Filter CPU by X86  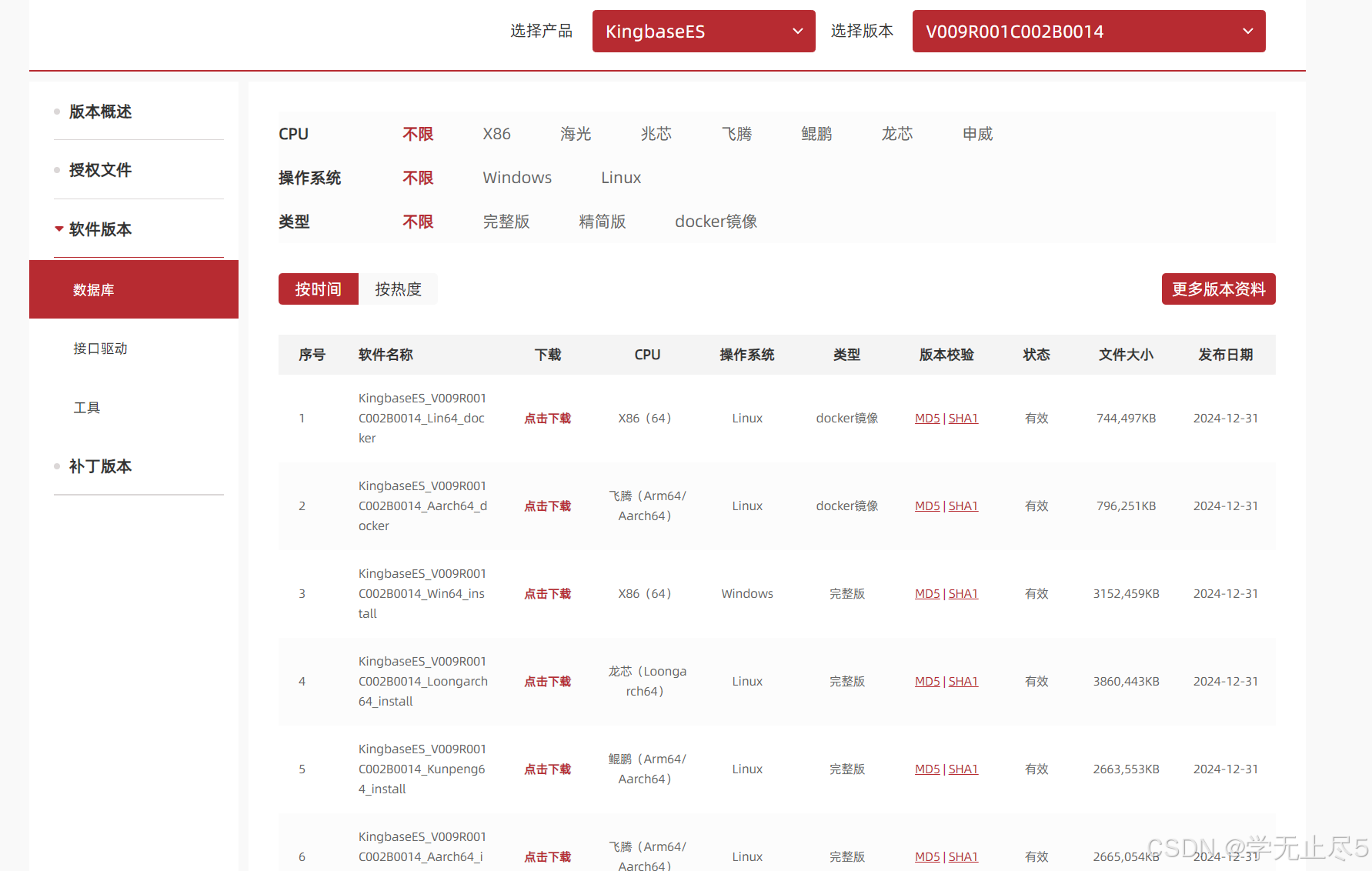tap(496, 134)
